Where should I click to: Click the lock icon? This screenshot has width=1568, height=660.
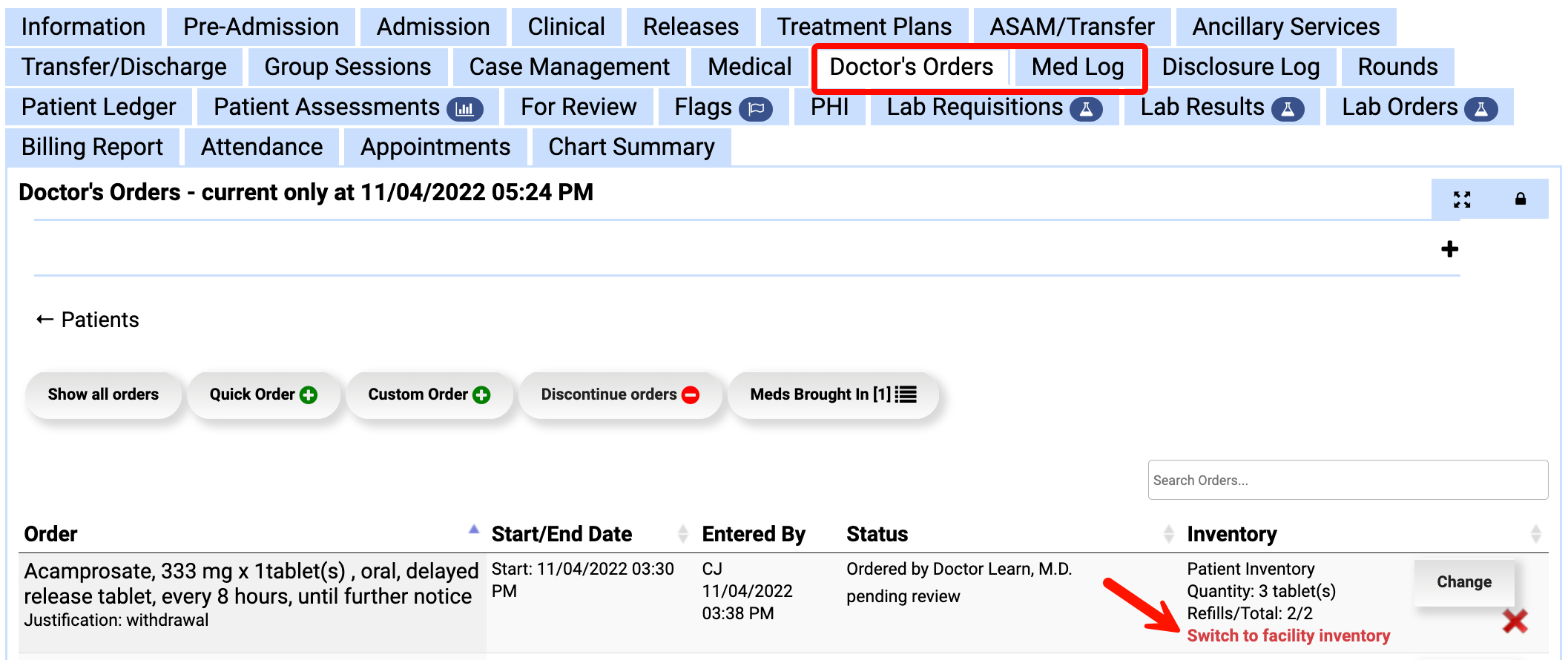[1520, 199]
